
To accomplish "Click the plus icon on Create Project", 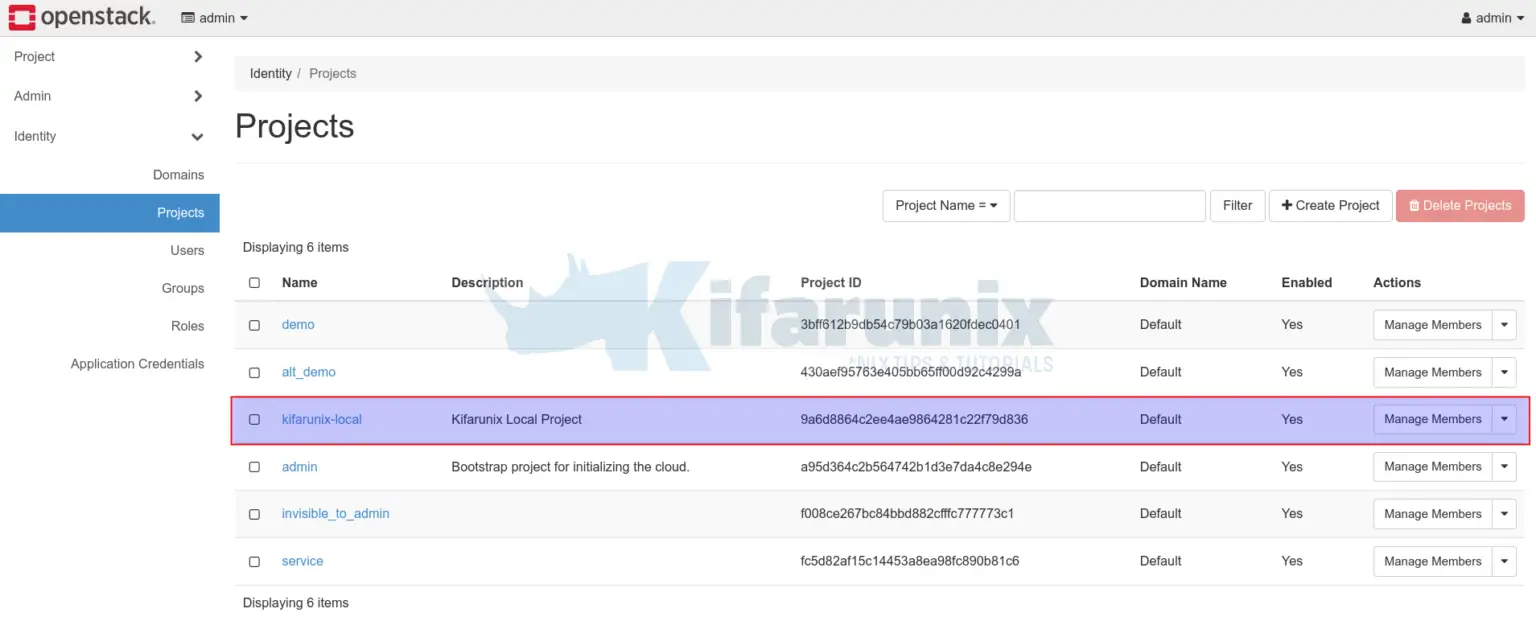I will point(1286,205).
